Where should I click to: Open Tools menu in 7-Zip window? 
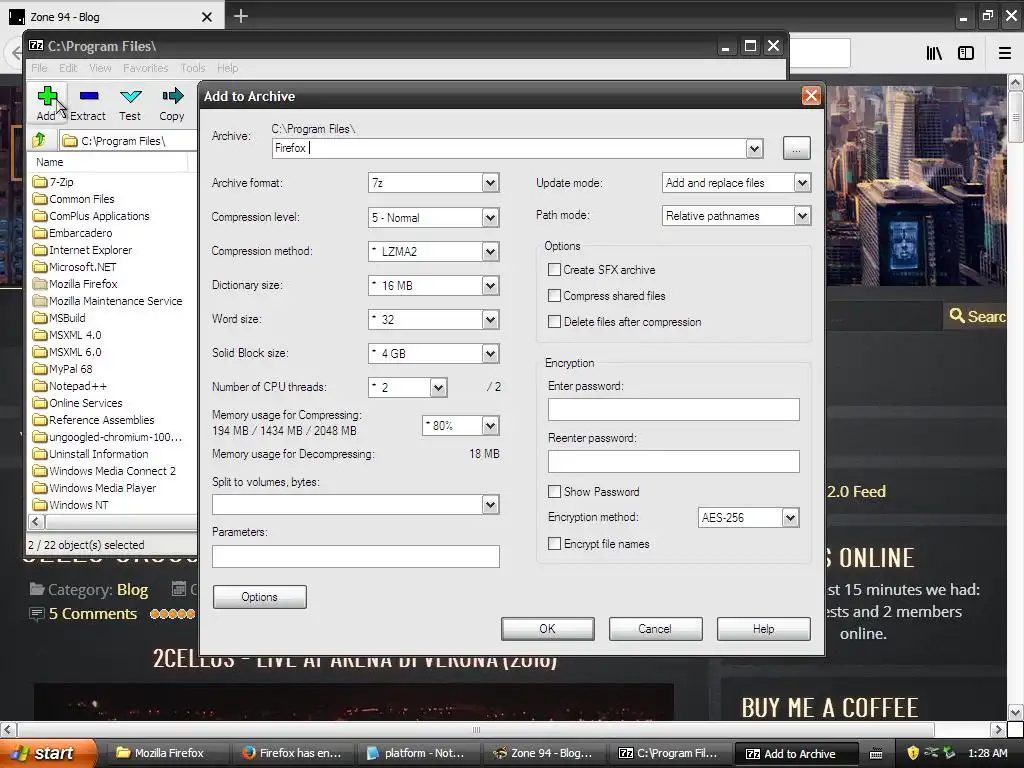click(x=193, y=68)
